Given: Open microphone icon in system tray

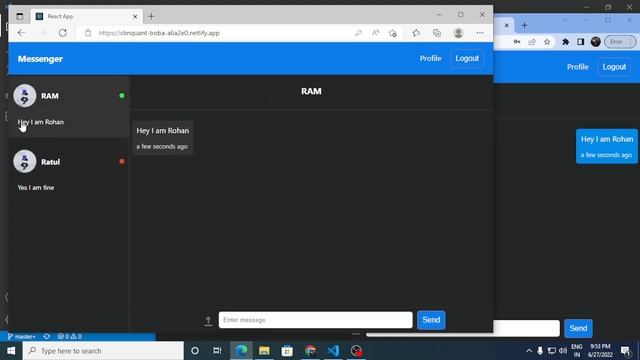Looking at the screenshot, I should (x=540, y=351).
